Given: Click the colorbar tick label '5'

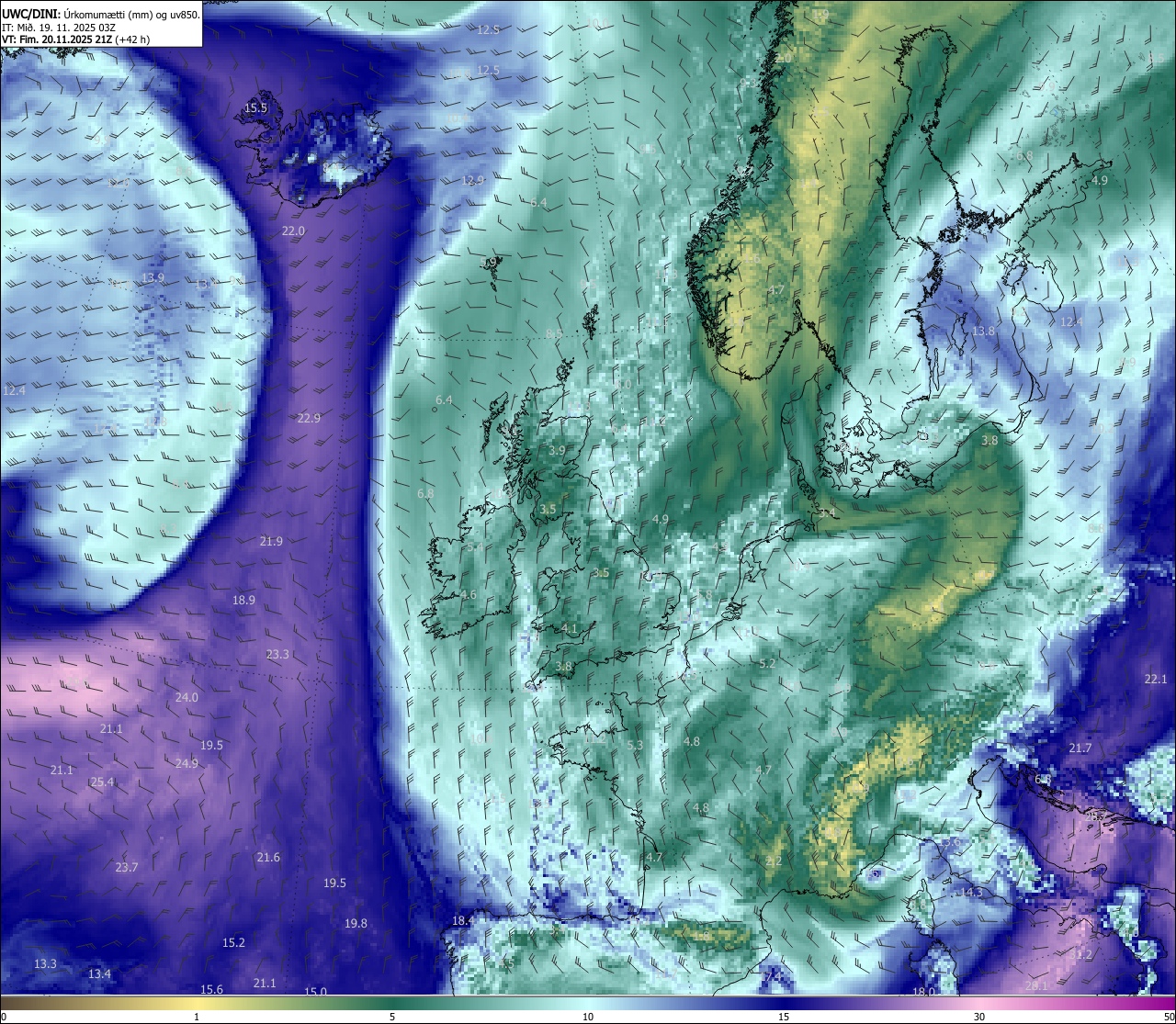Looking at the screenshot, I should [x=392, y=1017].
